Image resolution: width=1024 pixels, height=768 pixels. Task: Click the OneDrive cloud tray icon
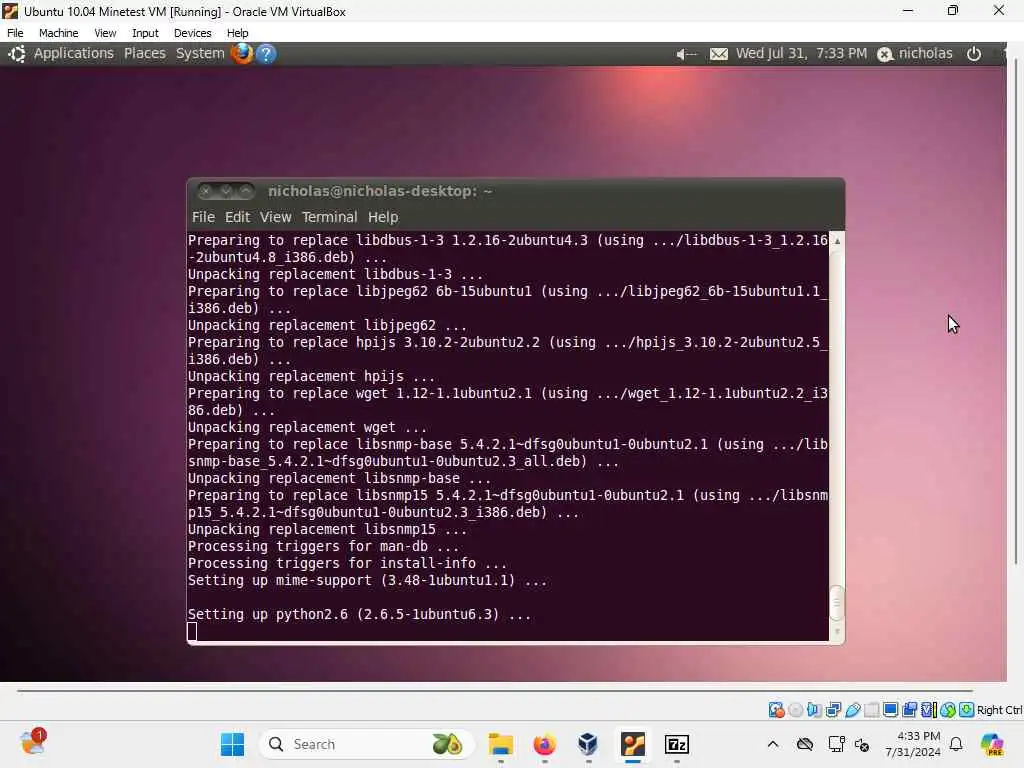coord(805,744)
